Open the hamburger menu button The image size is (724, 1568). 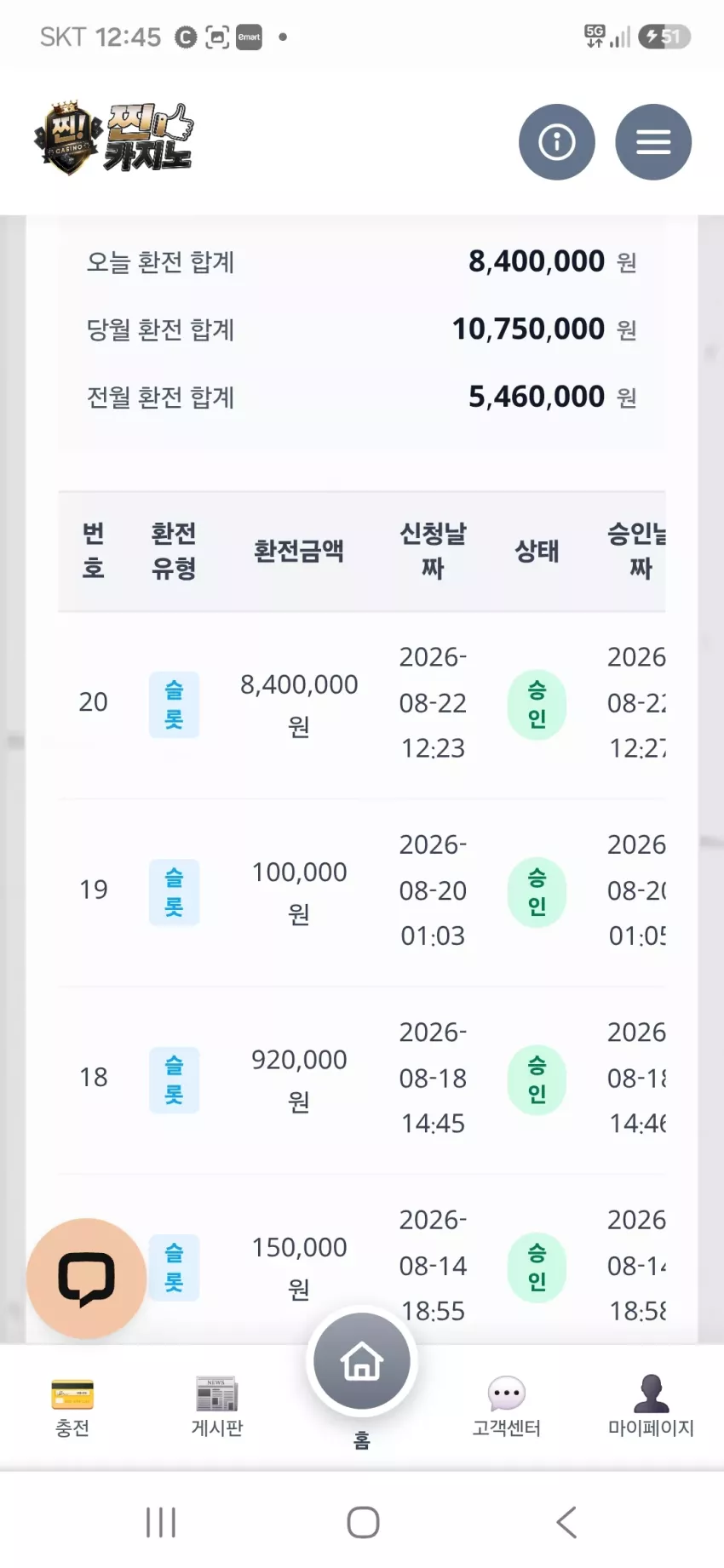pos(653,142)
